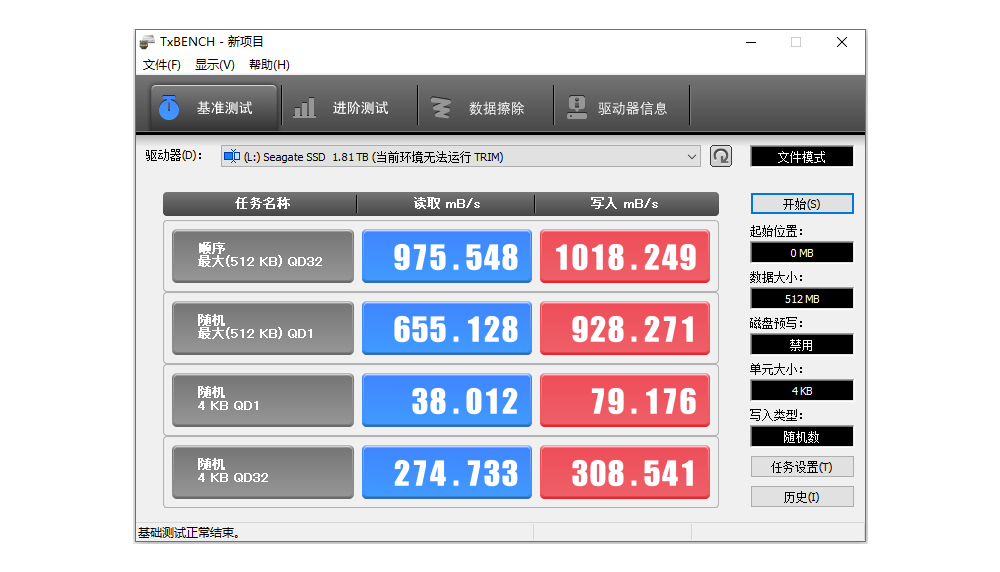Image resolution: width=1000 pixels, height=572 pixels.
Task: Switch to the 基准测试 tab
Action: 214,107
